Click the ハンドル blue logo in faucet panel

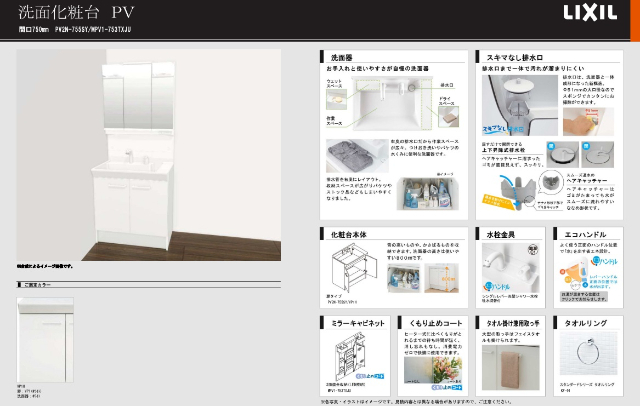click(496, 287)
